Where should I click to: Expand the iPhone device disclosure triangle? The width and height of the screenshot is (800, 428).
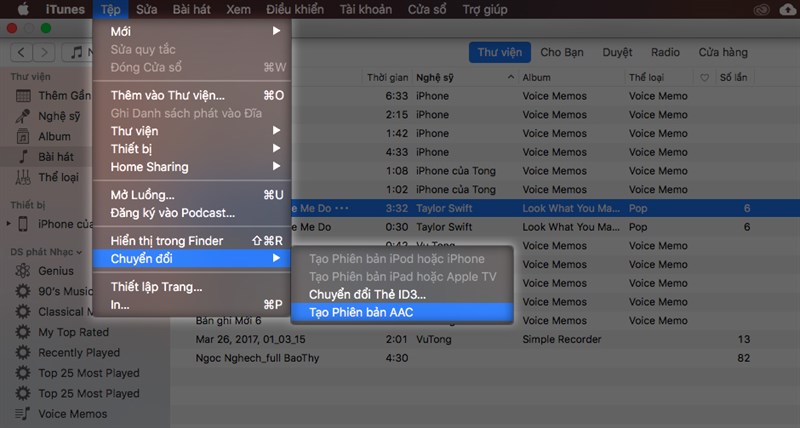click(x=8, y=223)
